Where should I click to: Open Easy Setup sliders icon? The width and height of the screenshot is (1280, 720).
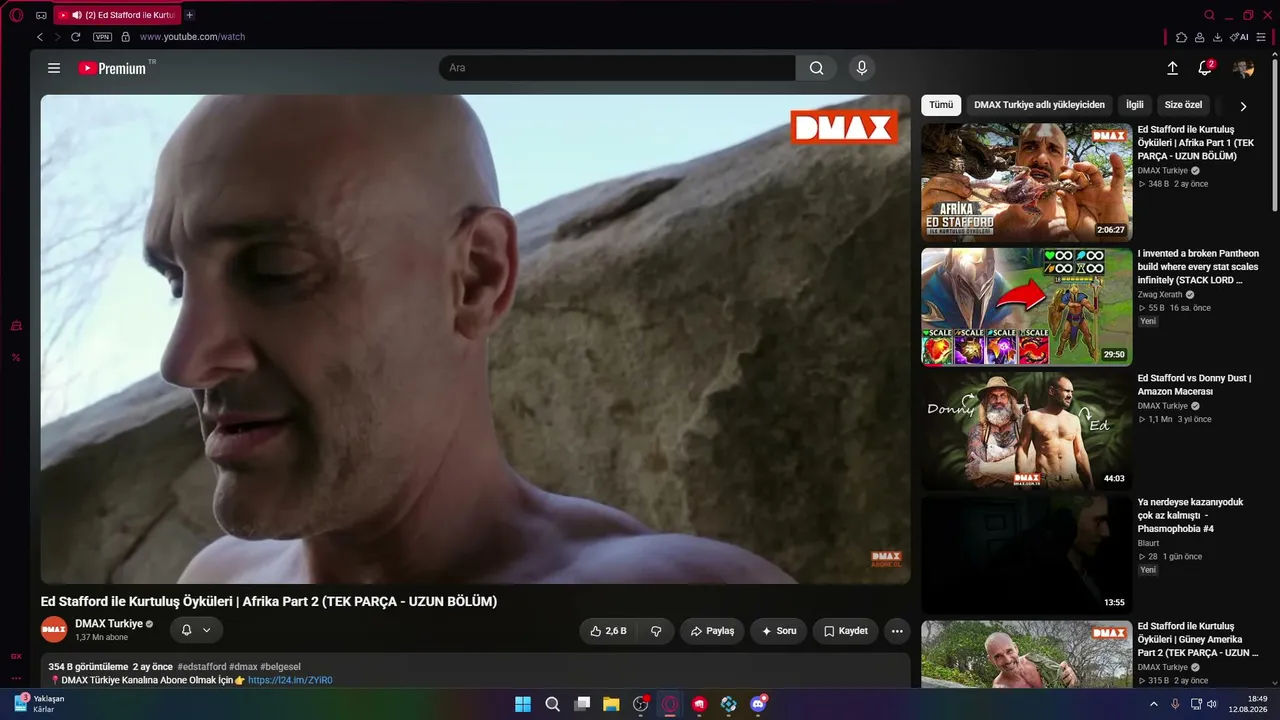1261,37
